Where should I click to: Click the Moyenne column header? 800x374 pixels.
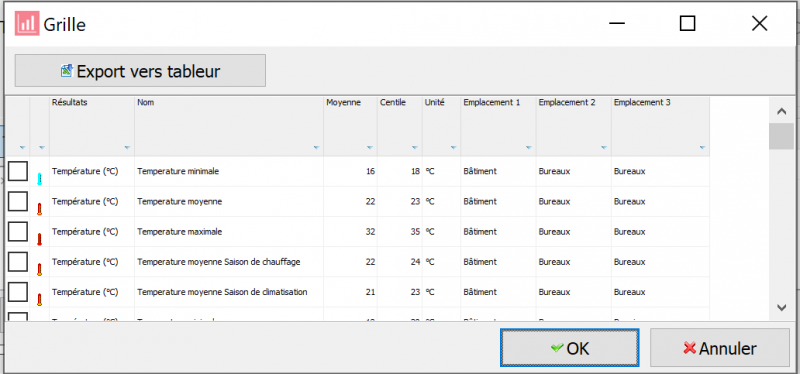point(351,126)
